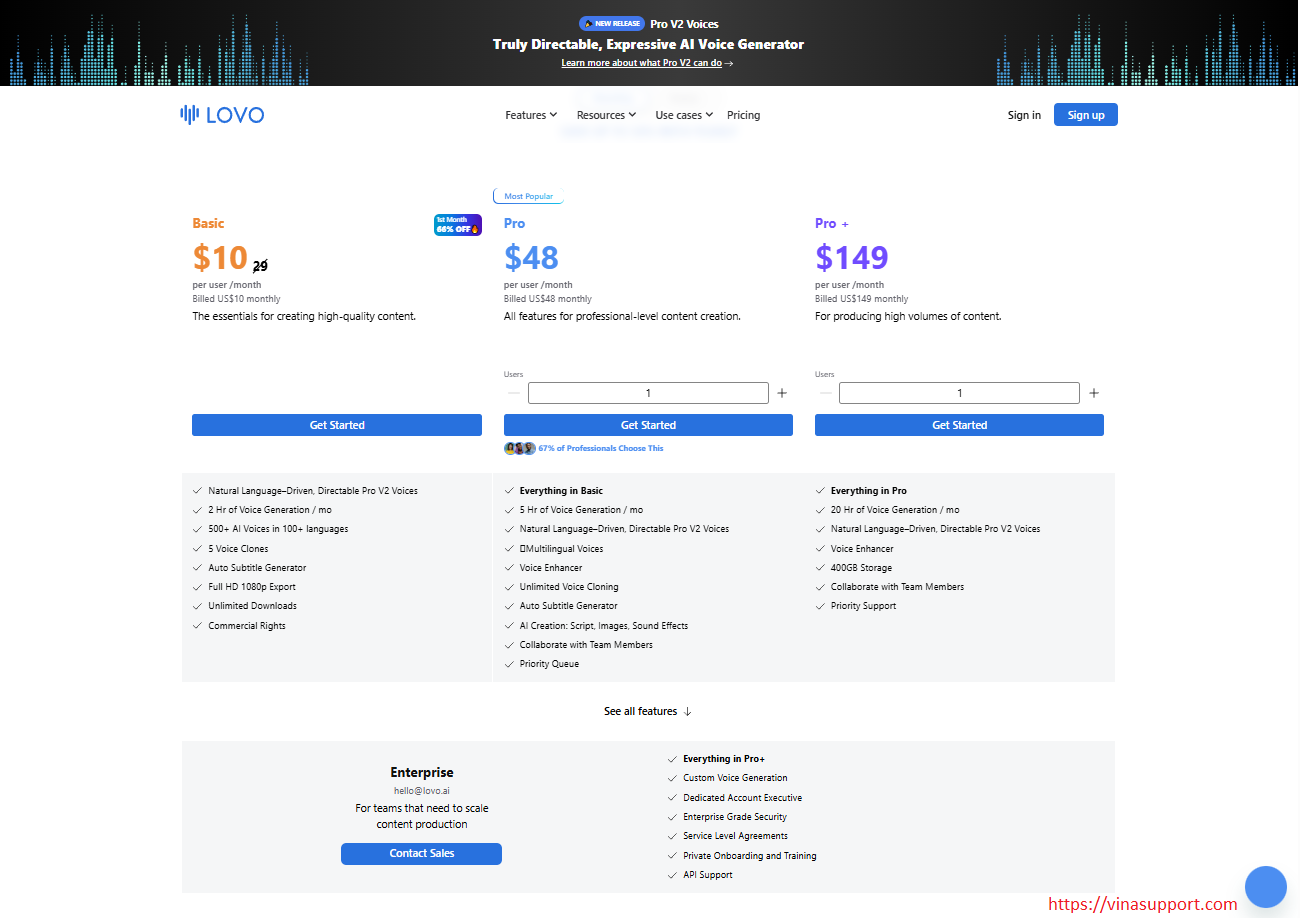Screen dimensions: 1300x918
Task: Click the Contact Sales button
Action: pyautogui.click(x=421, y=853)
